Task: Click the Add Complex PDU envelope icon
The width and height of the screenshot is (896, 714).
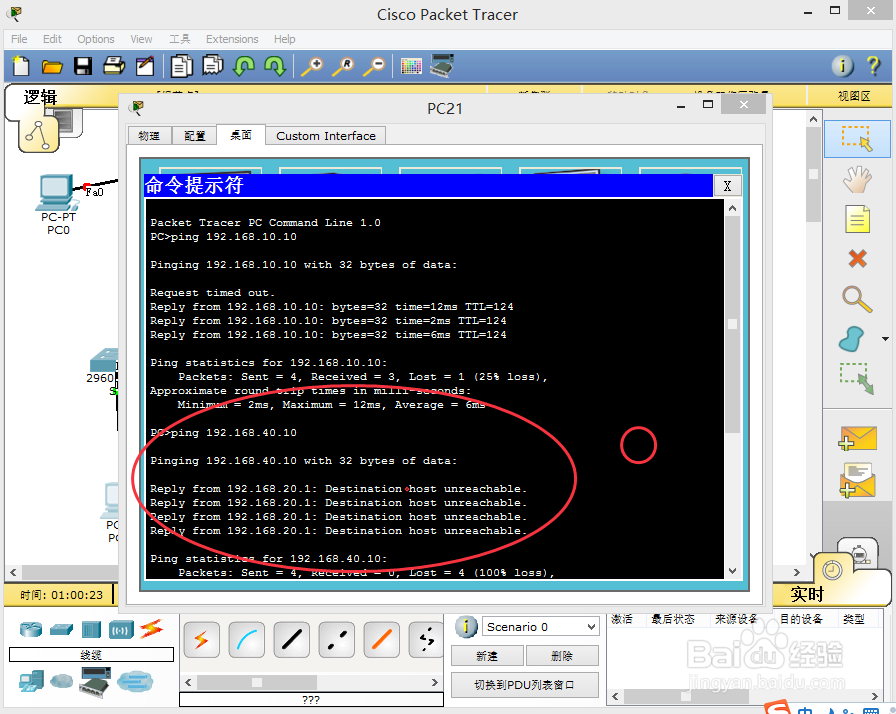Action: pyautogui.click(x=857, y=480)
